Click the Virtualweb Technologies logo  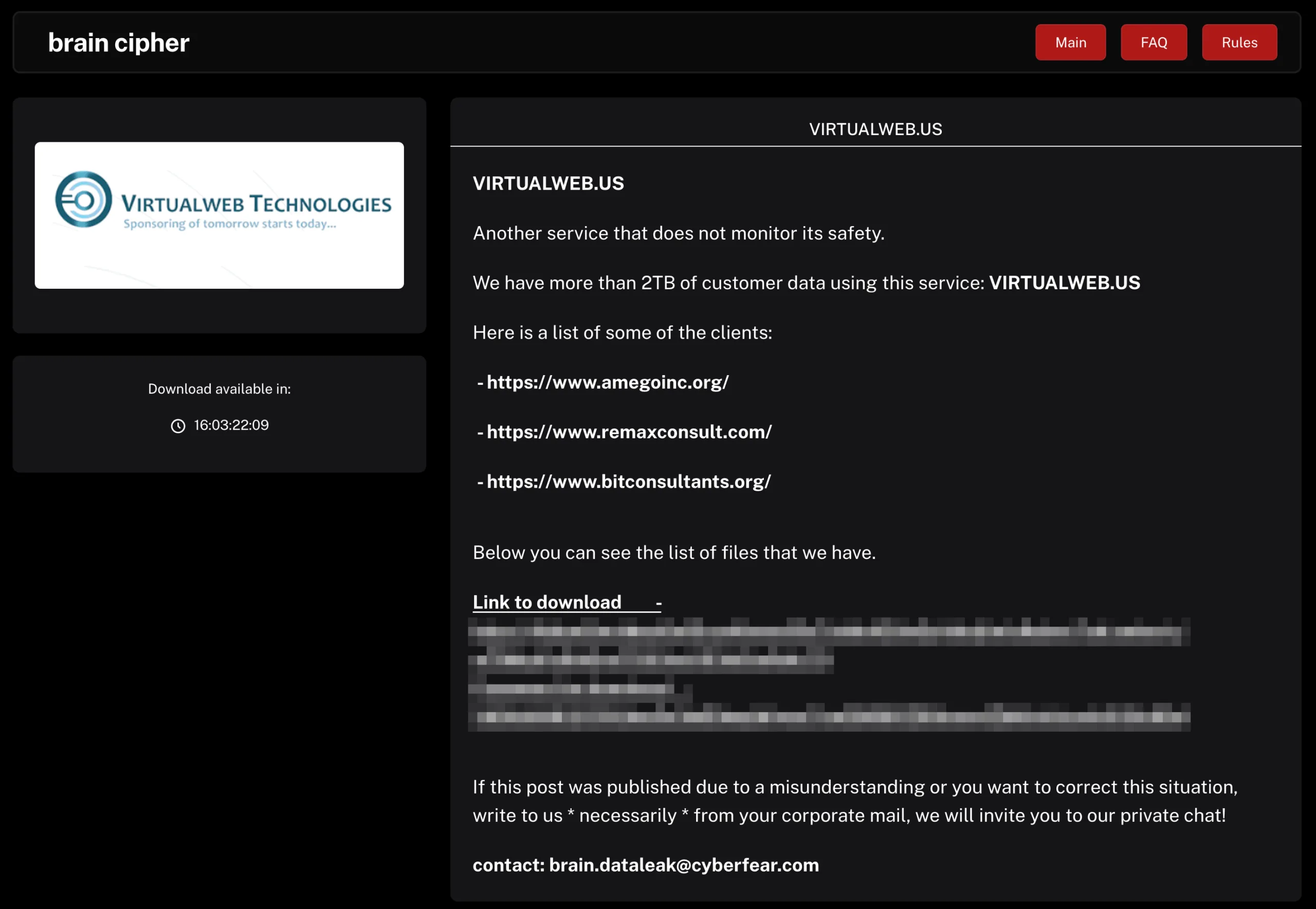click(x=219, y=215)
